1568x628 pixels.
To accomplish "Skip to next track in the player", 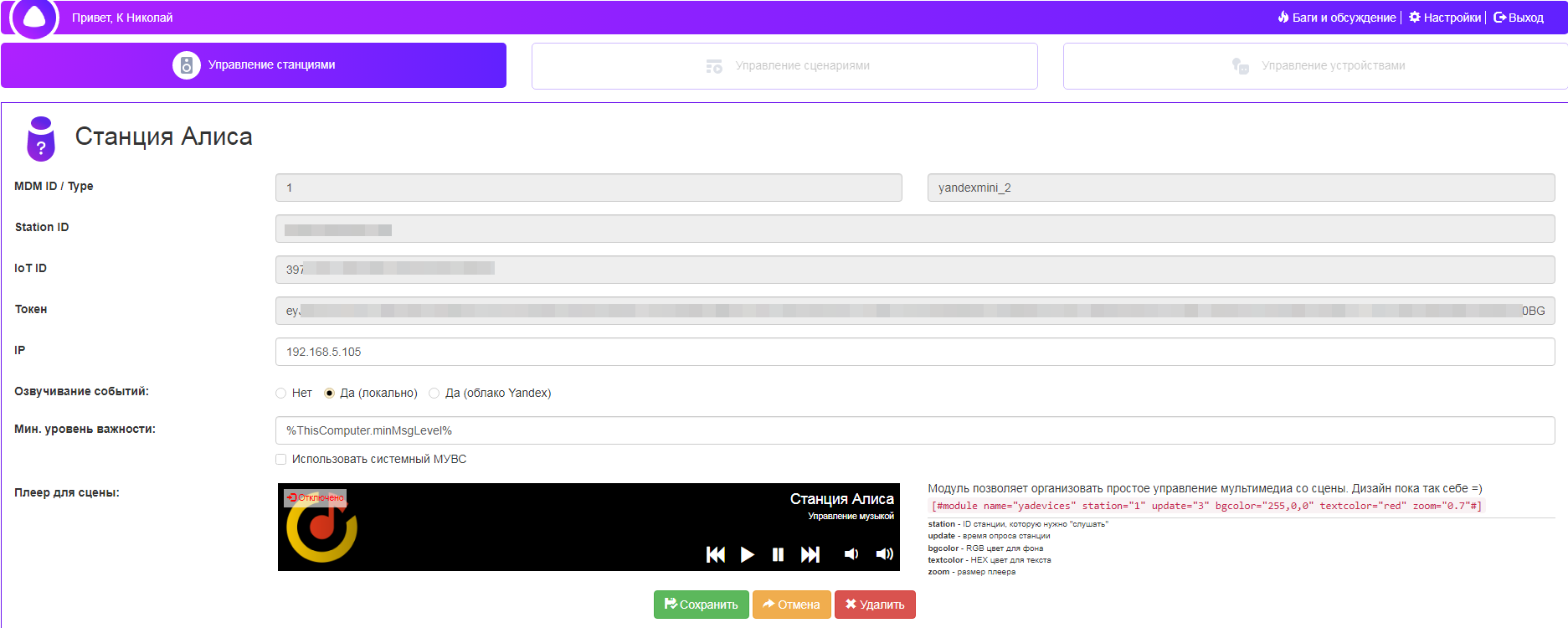I will click(810, 554).
